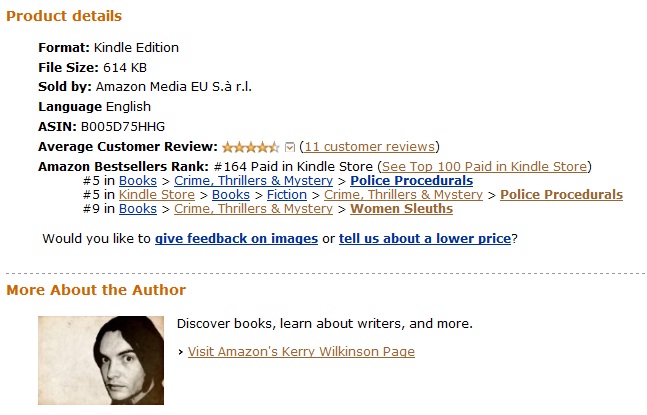Viewport: 647px width, 415px height.
Task: Open the 11 customer reviews link
Action: click(369, 147)
